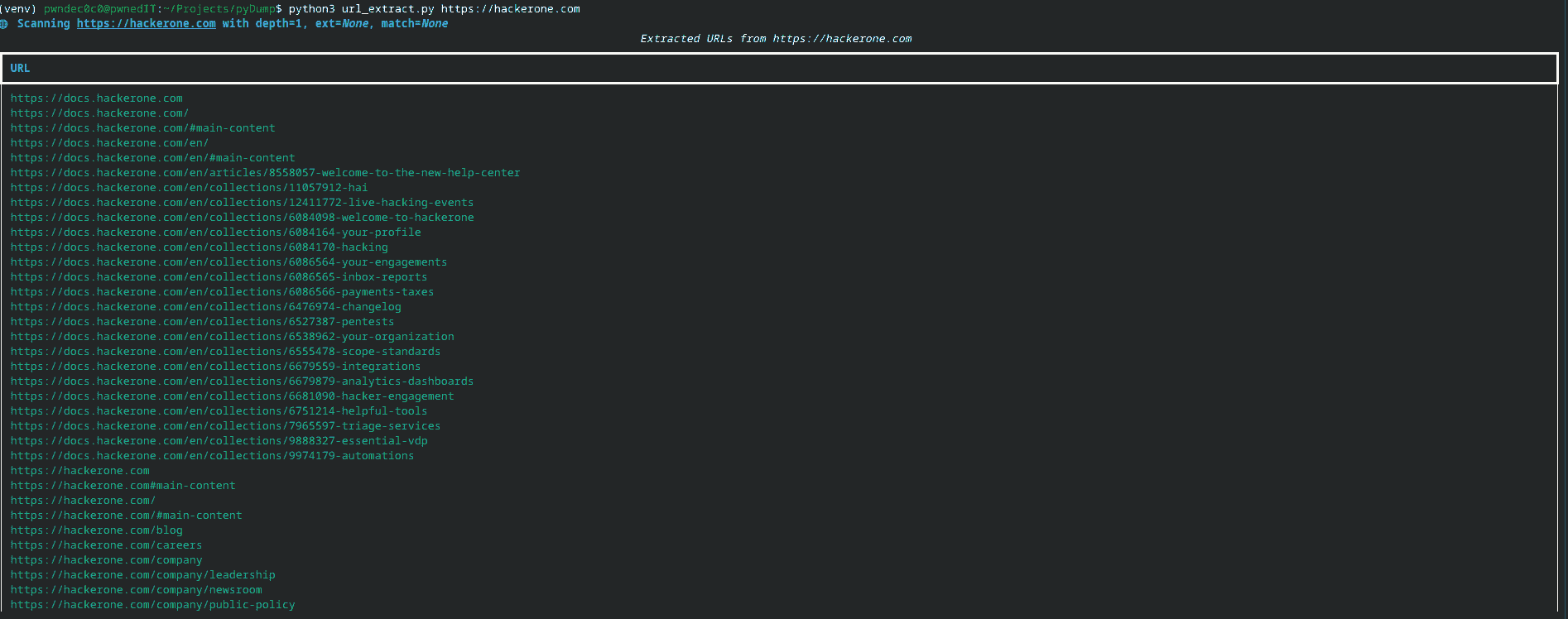Open the welcome-to-the-new-help-center article URL
Viewport: 1568px width, 619px height.
266,173
